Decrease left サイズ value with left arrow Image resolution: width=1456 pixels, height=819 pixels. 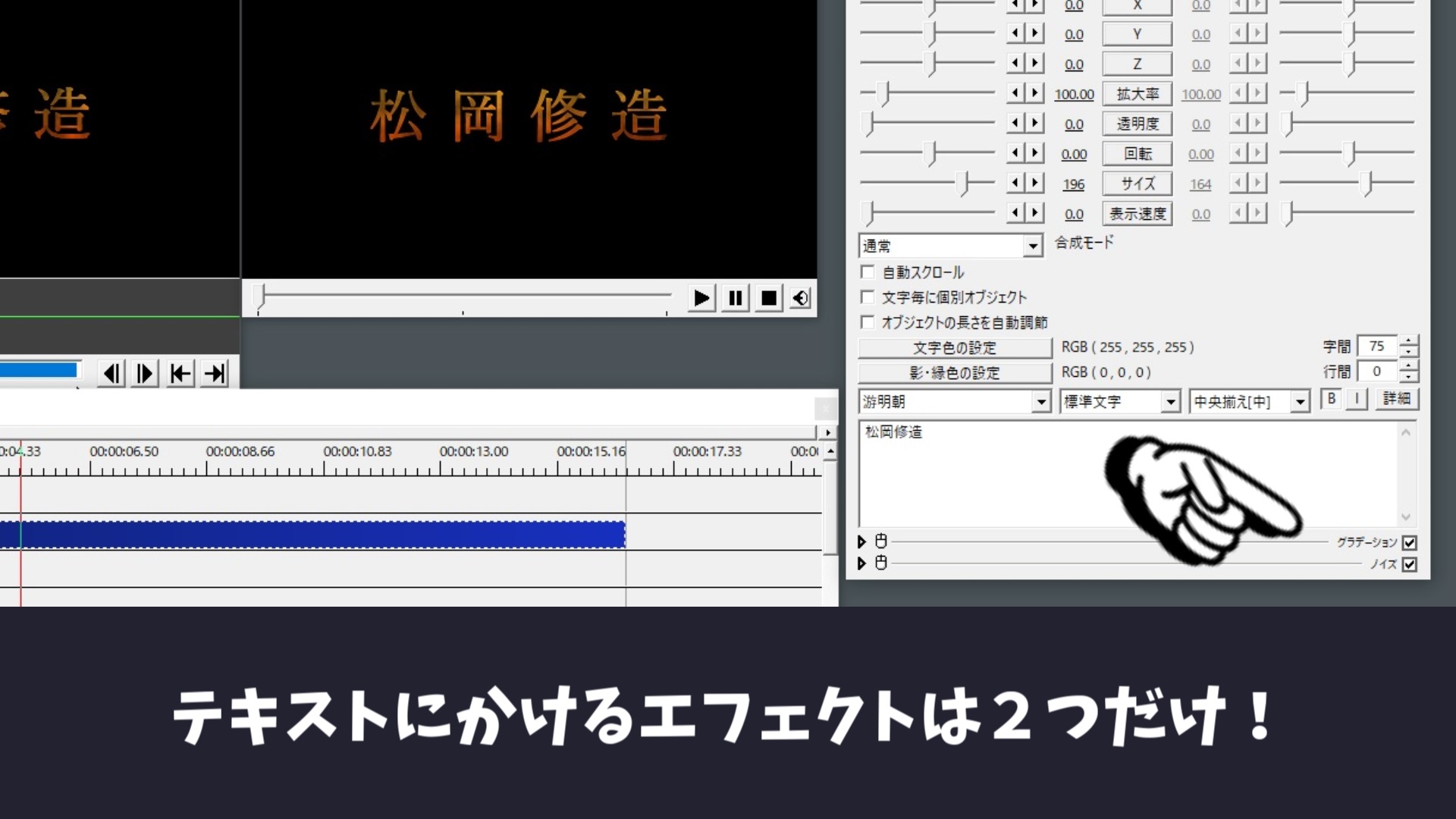tap(1016, 183)
